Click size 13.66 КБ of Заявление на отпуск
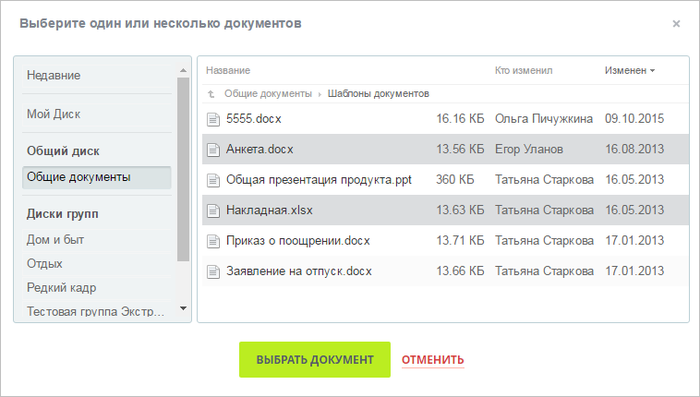The image size is (700, 397). [460, 272]
